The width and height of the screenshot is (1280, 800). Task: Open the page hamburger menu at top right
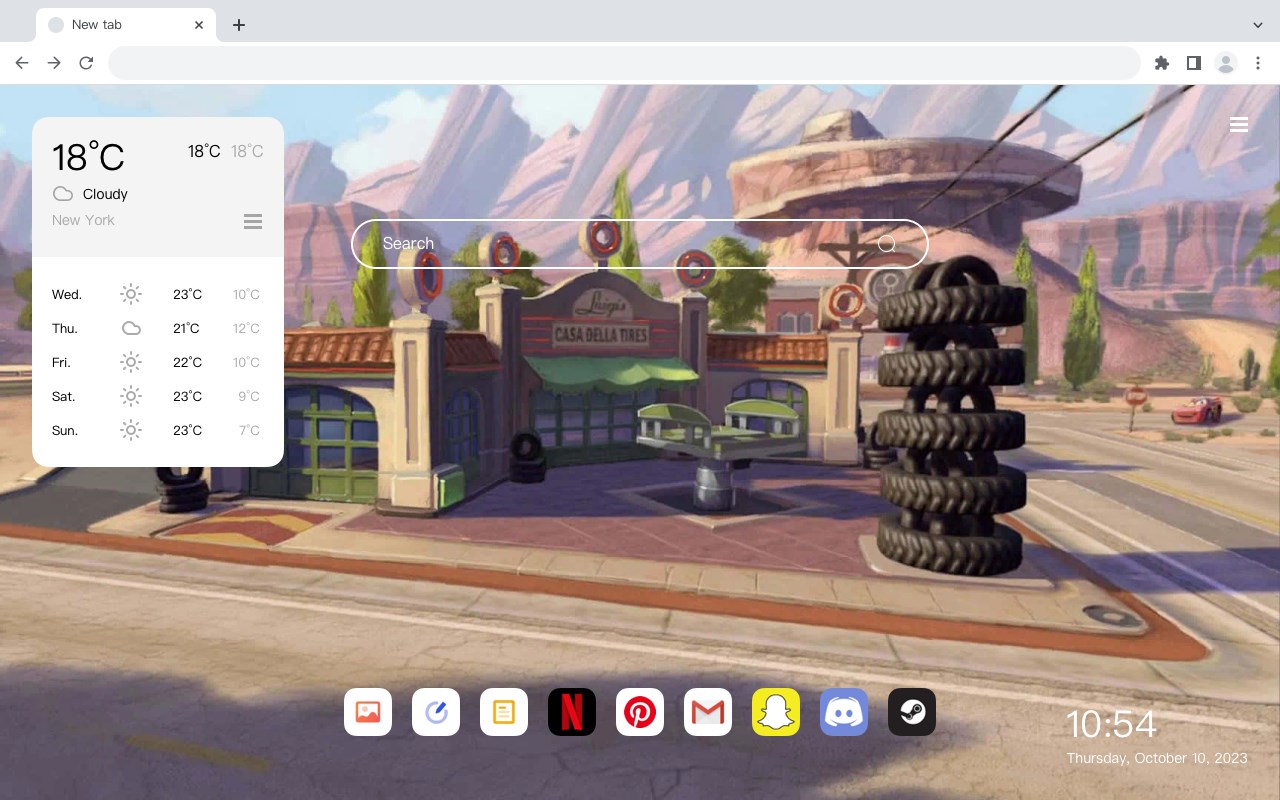coord(1239,124)
